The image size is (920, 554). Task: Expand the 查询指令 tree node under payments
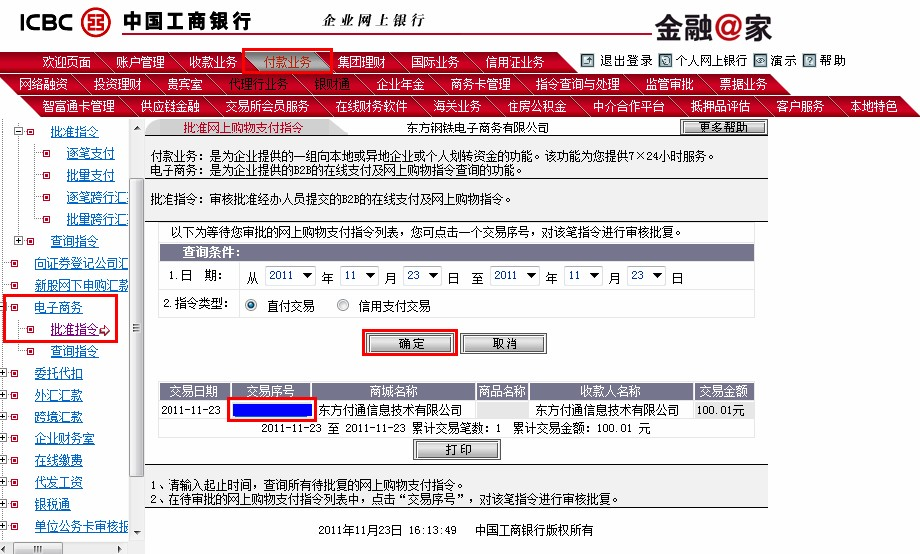click(x=18, y=241)
